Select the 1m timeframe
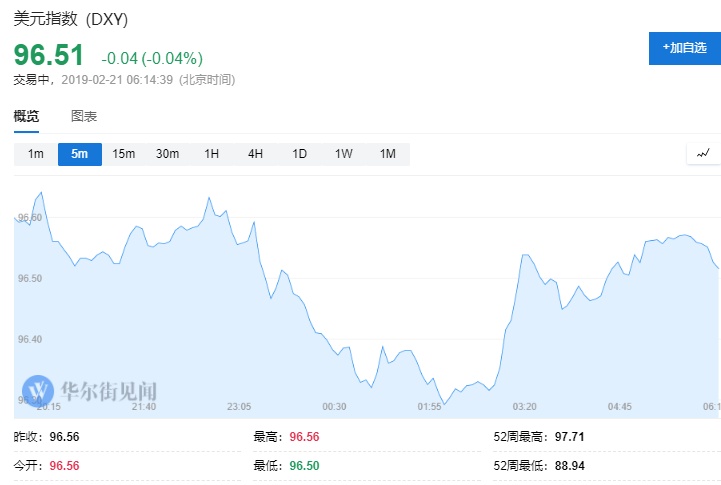721x485 pixels. pyautogui.click(x=36, y=154)
